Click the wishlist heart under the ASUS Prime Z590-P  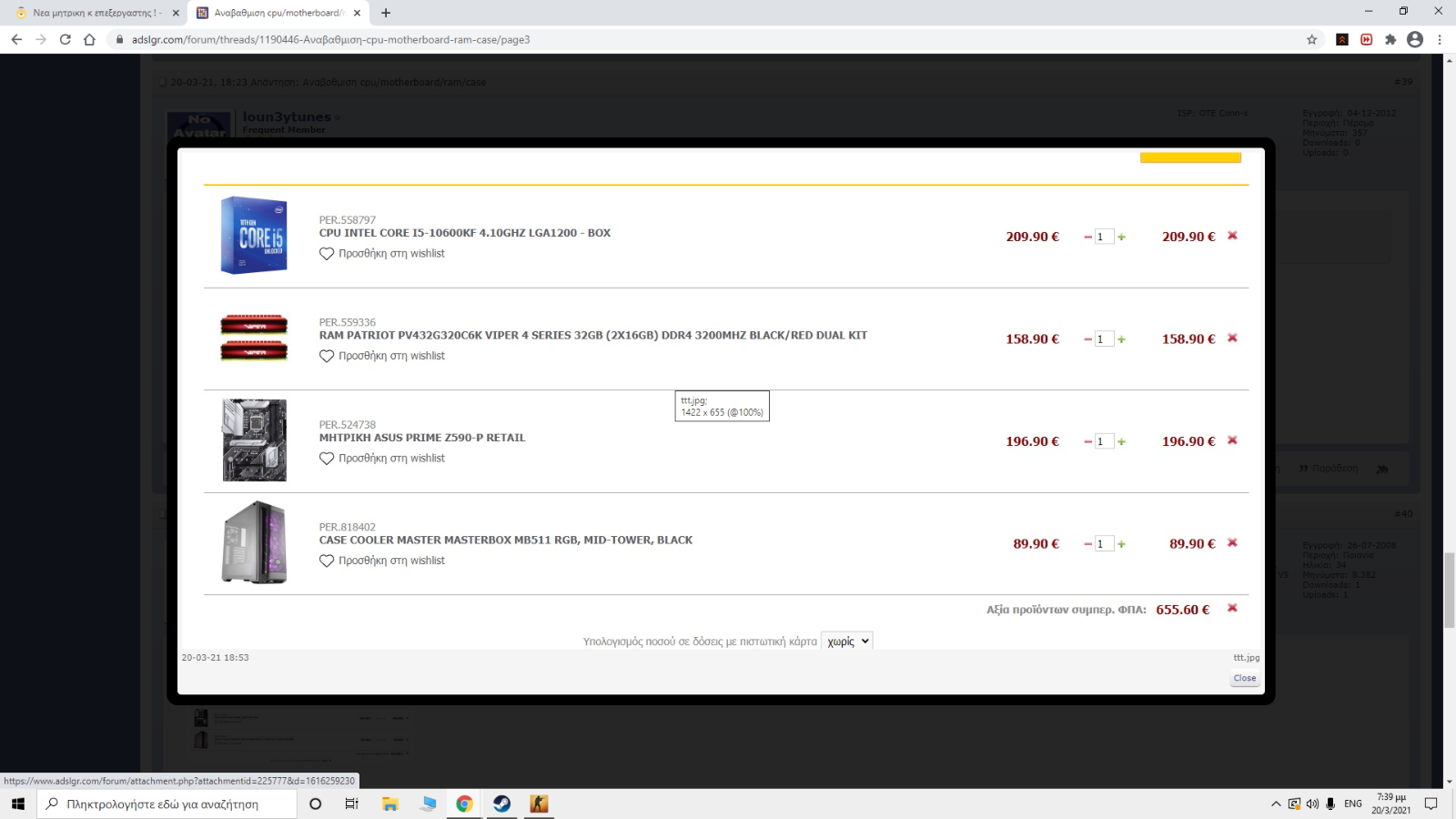(327, 459)
